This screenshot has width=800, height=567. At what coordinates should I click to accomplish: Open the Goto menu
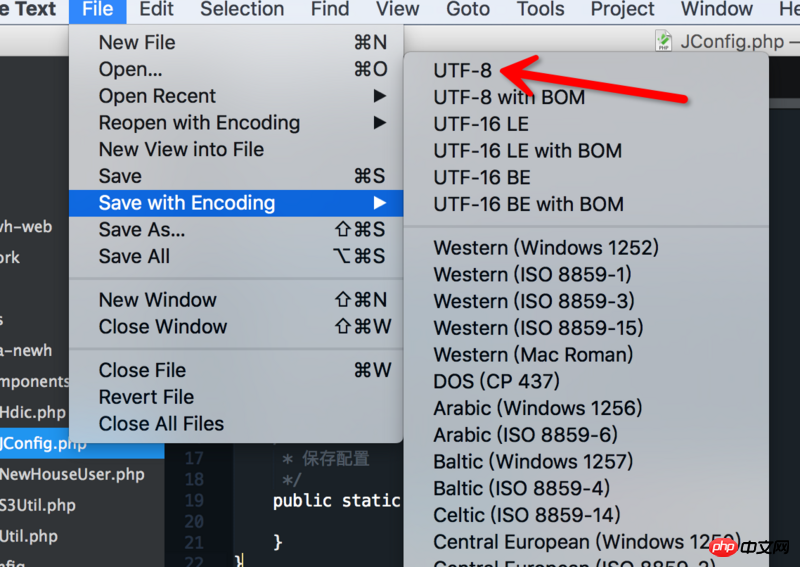[467, 10]
